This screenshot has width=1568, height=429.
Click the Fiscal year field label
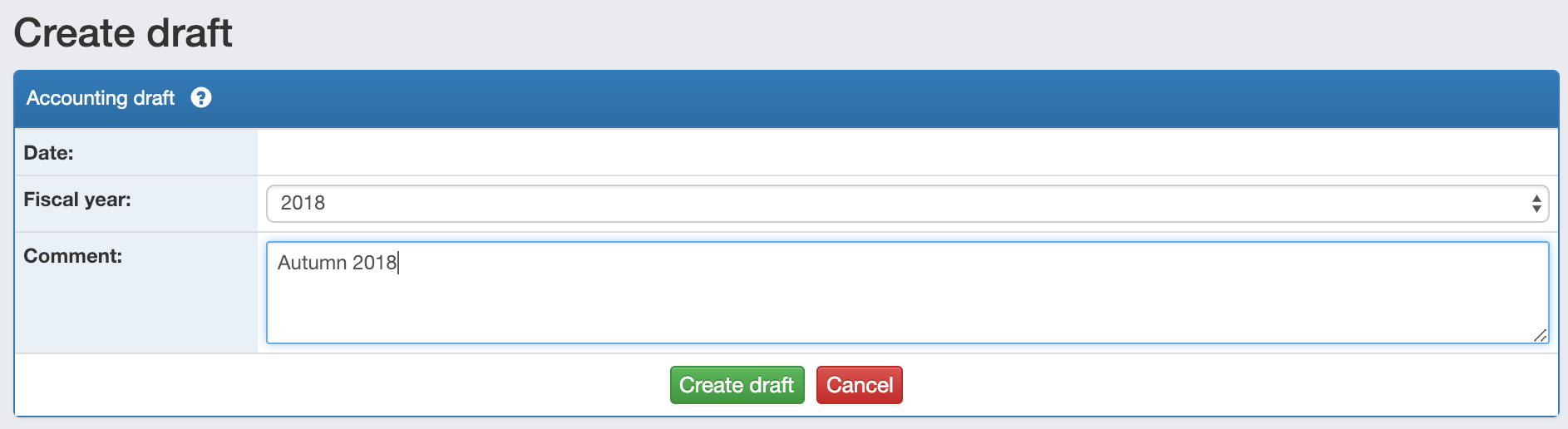[x=77, y=200]
